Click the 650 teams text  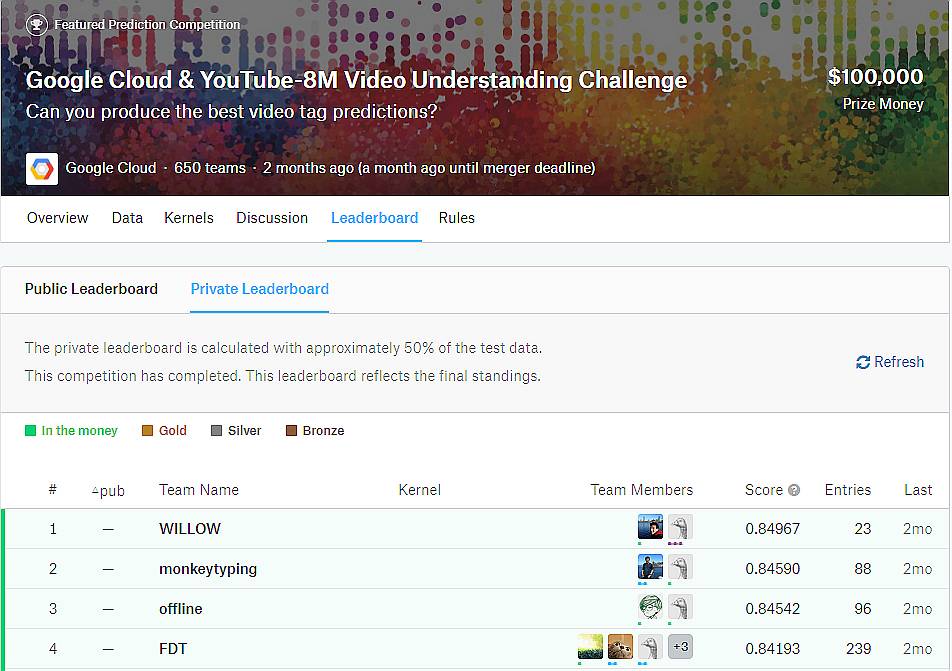pyautogui.click(x=210, y=168)
